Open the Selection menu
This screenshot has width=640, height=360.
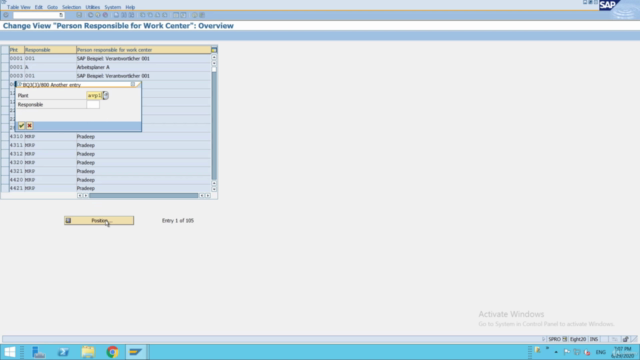click(x=71, y=7)
